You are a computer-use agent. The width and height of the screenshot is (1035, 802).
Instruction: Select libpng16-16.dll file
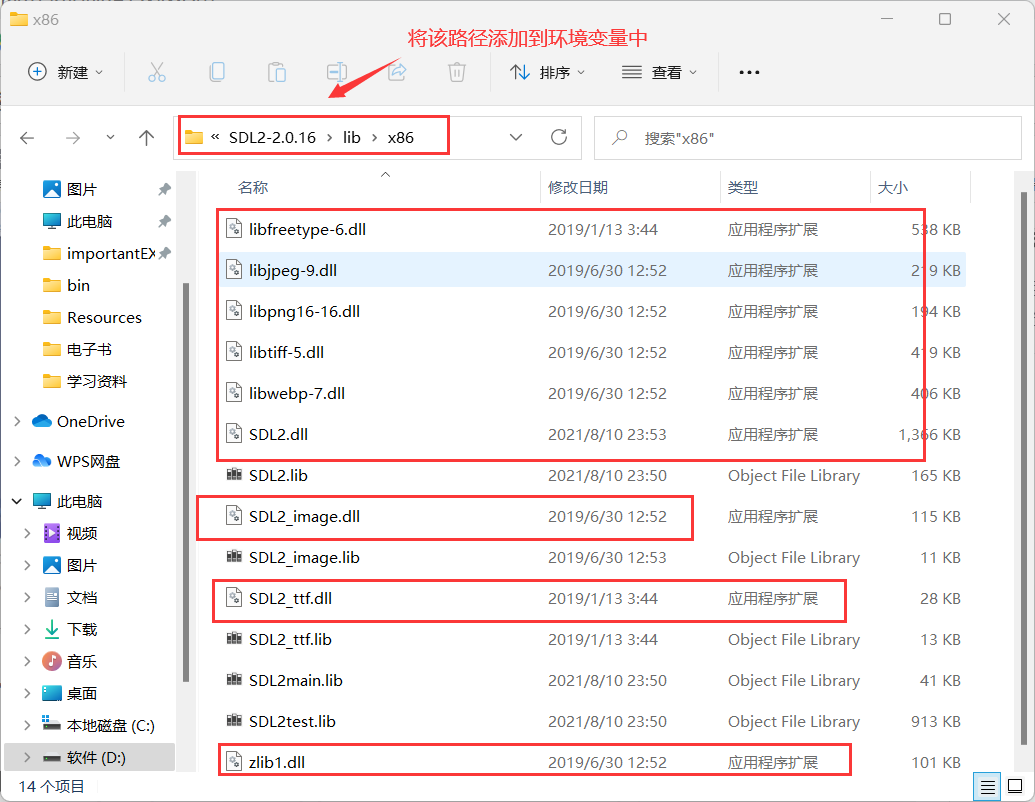(304, 312)
